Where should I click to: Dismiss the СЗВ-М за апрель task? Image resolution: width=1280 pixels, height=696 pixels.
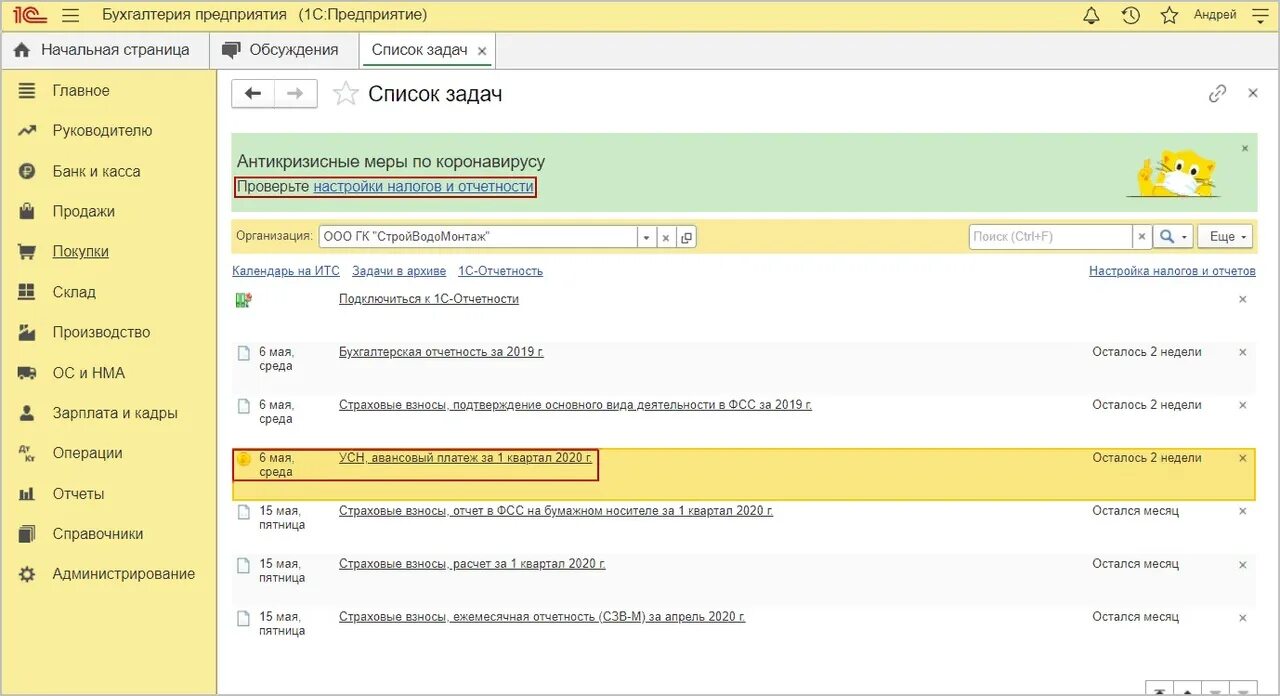[1243, 617]
